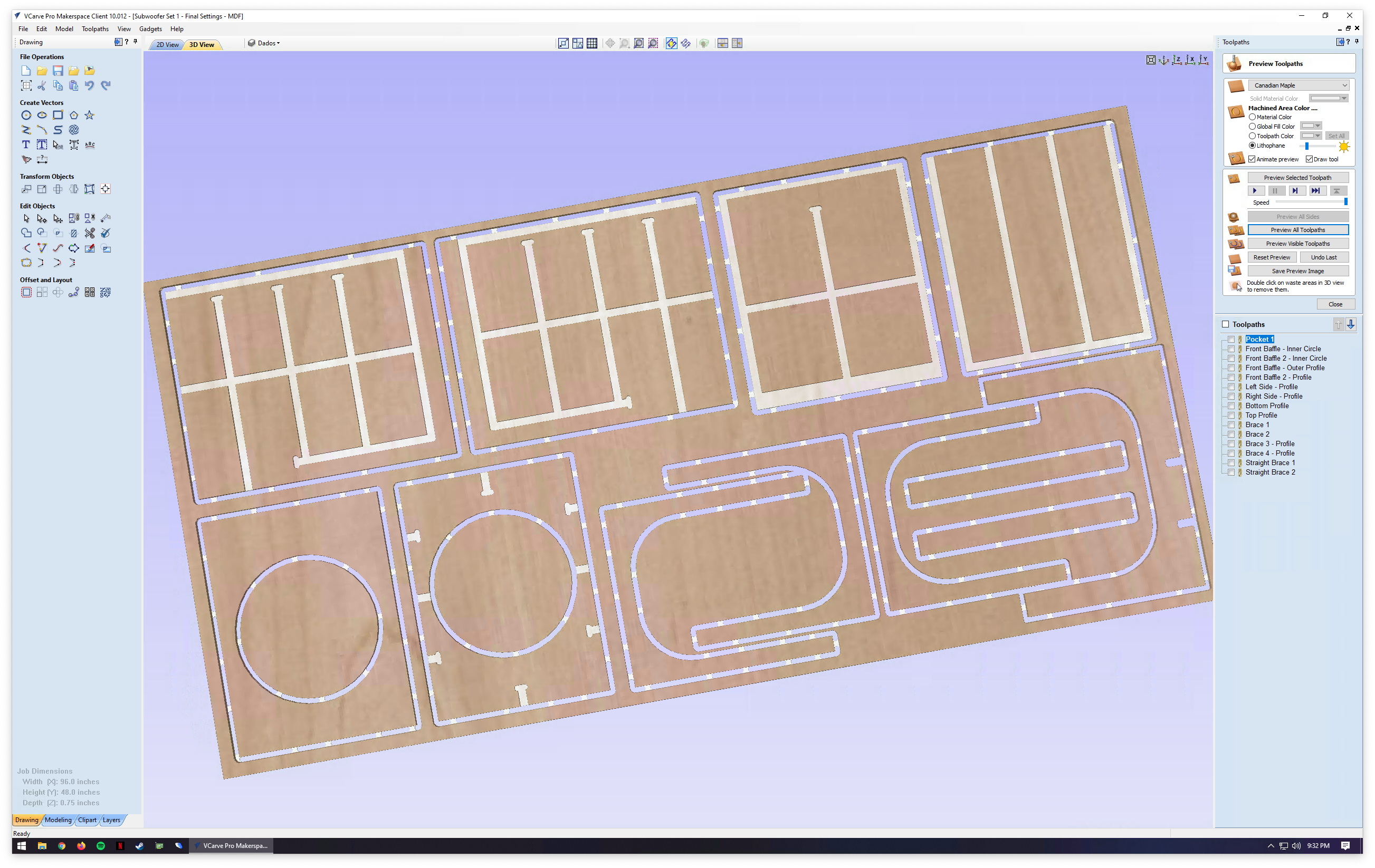Select the Draw Text tool
The image size is (1375, 868).
26,145
